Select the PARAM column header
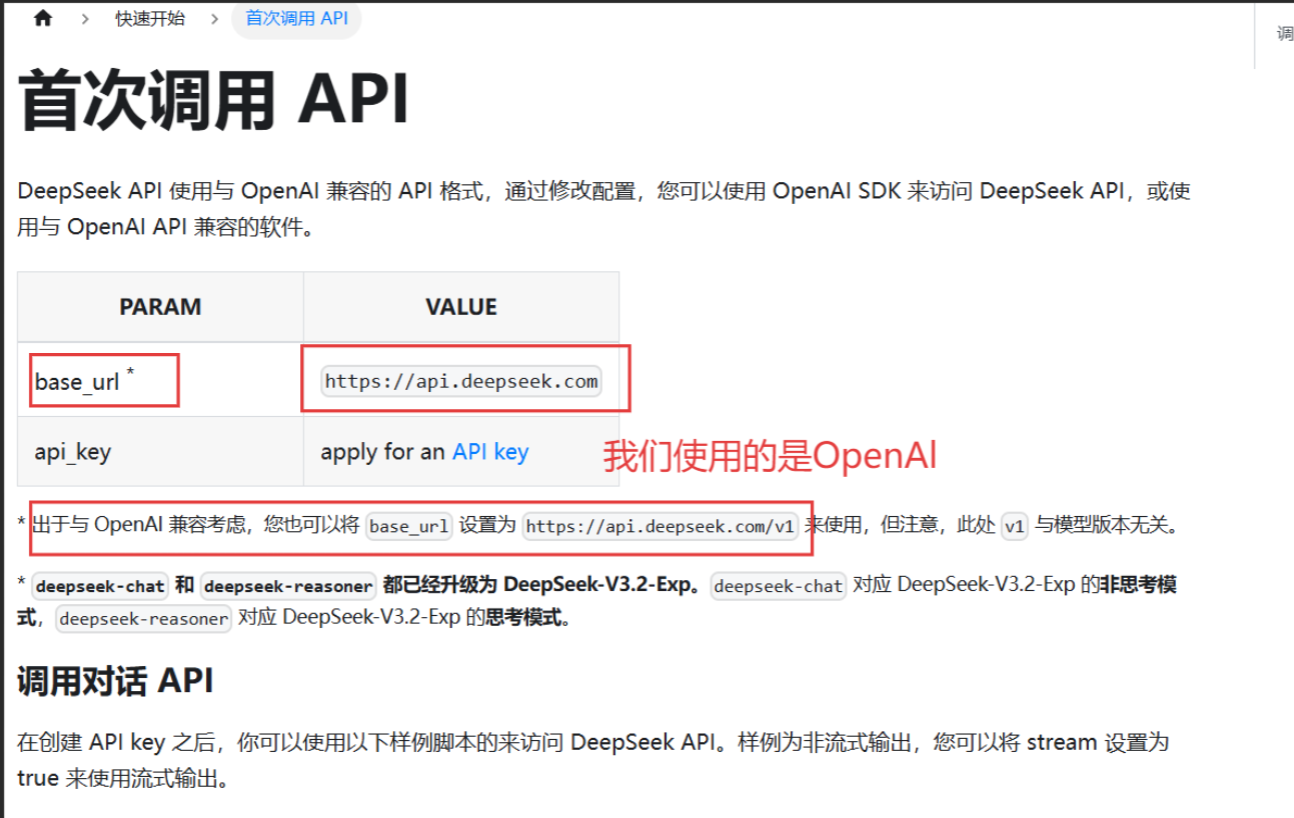 click(160, 307)
